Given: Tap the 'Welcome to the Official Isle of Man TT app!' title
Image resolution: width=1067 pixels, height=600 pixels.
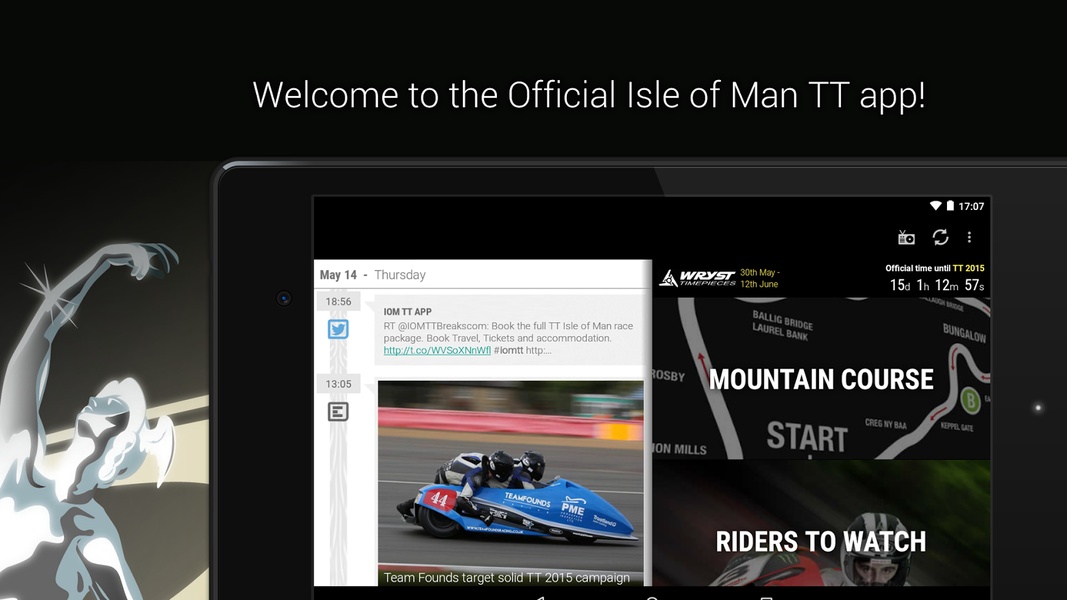Looking at the screenshot, I should coord(589,95).
